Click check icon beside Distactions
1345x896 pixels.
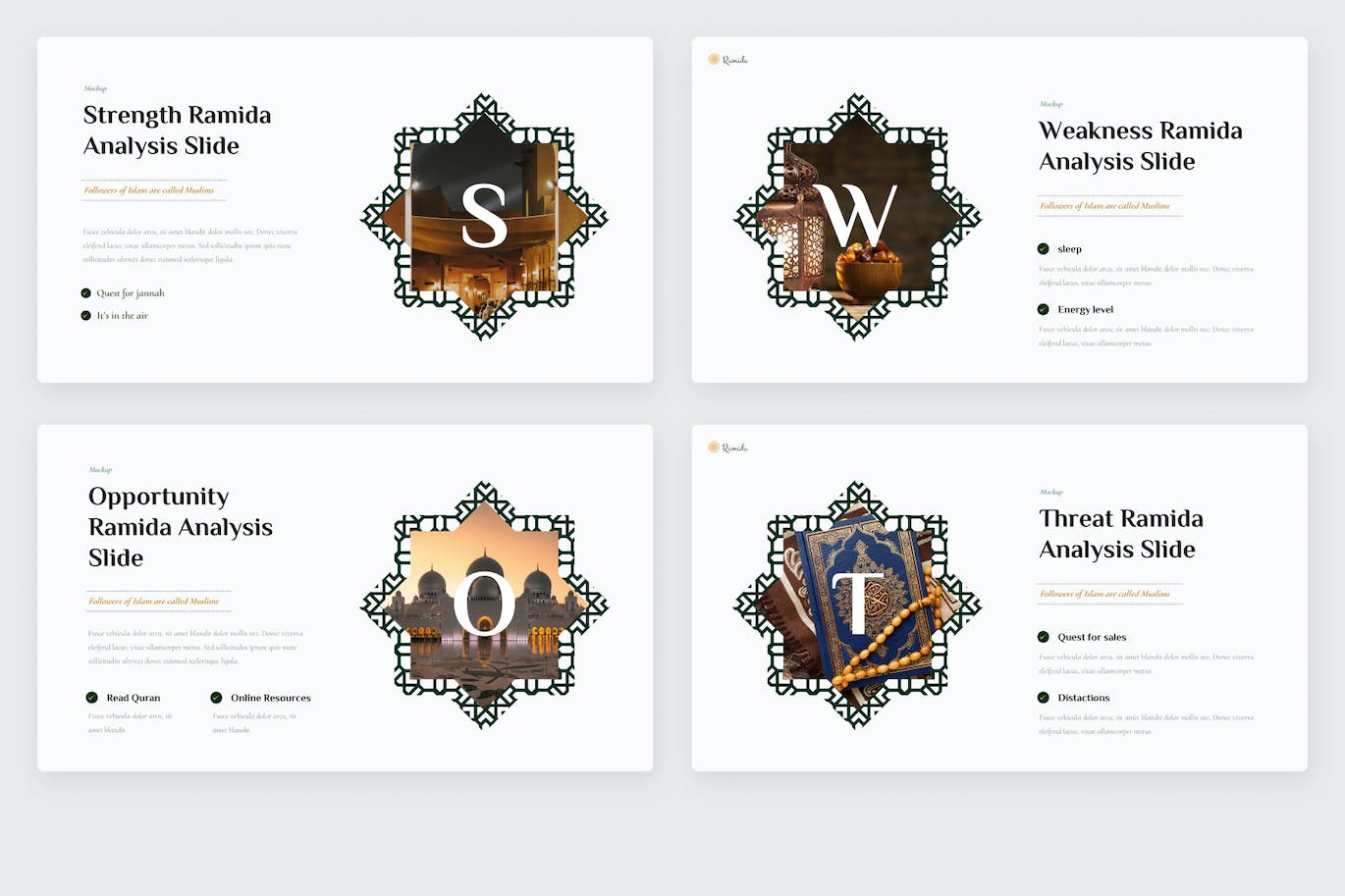[1044, 698]
